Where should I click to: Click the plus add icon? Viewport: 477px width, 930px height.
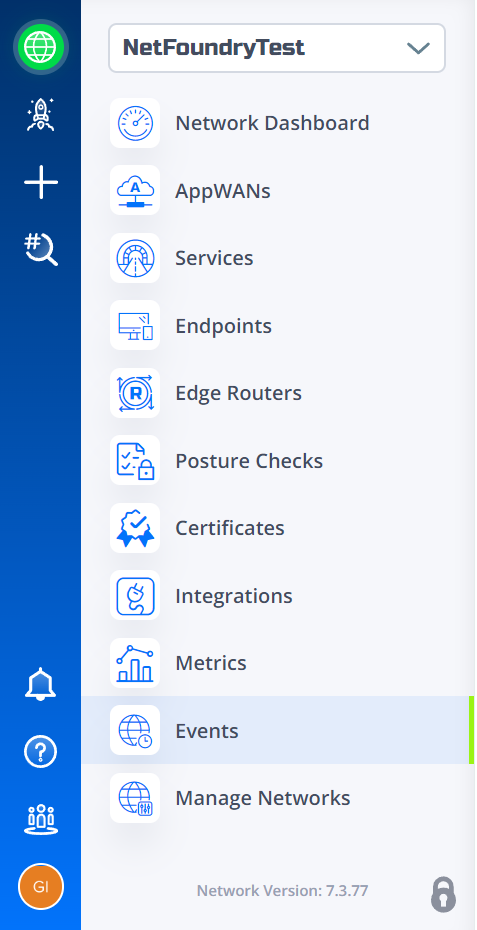[41, 182]
